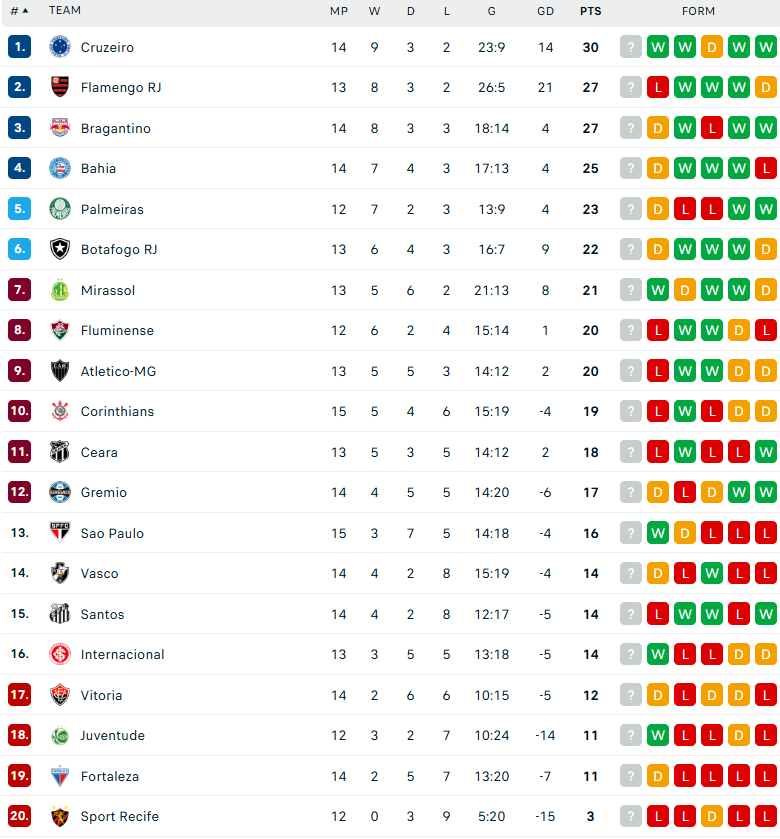780x839 pixels.
Task: Click the Cruzeiro club crest
Action: (60, 47)
